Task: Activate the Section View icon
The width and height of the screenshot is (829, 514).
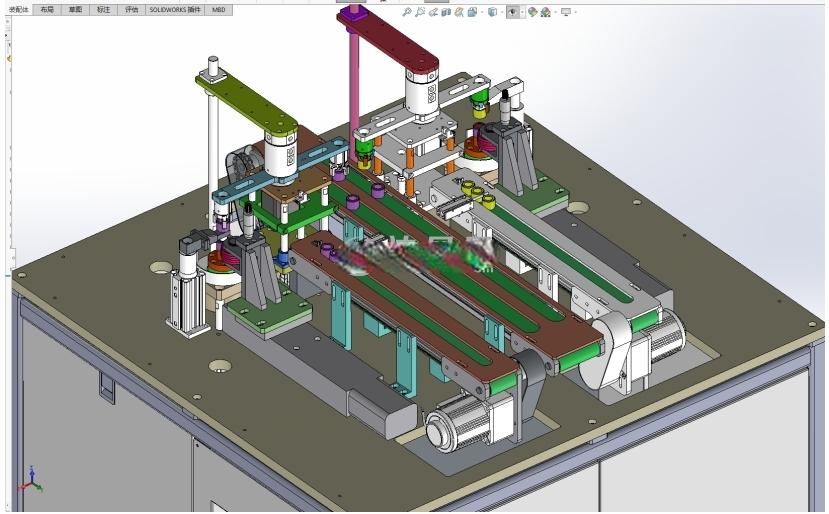Action: pos(446,12)
